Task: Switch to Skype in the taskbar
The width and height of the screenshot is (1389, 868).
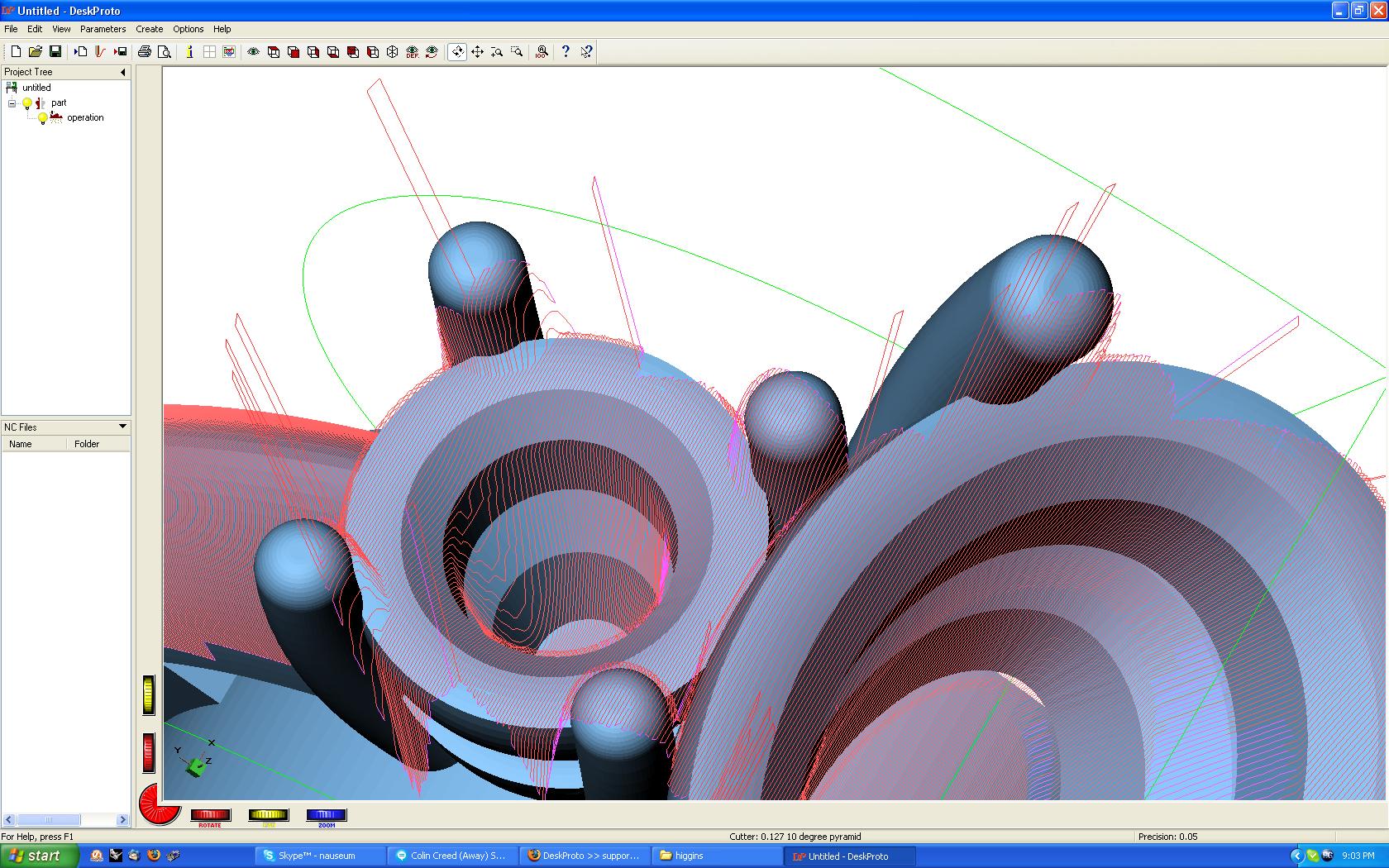Action: pyautogui.click(x=317, y=856)
